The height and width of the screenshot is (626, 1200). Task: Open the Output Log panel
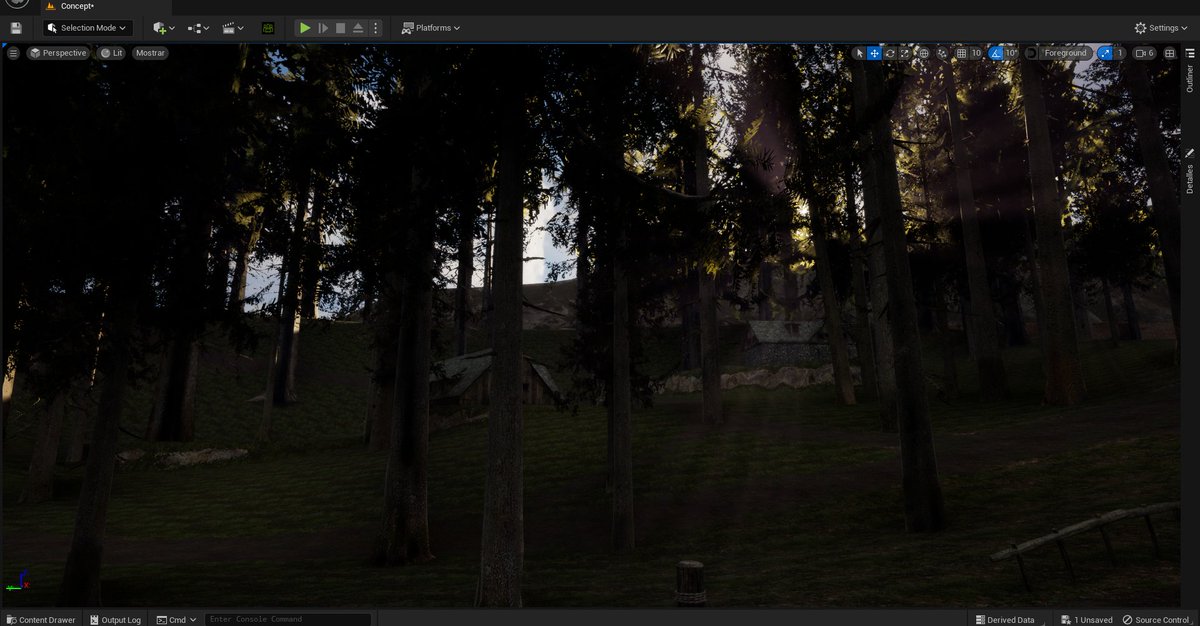(x=114, y=620)
